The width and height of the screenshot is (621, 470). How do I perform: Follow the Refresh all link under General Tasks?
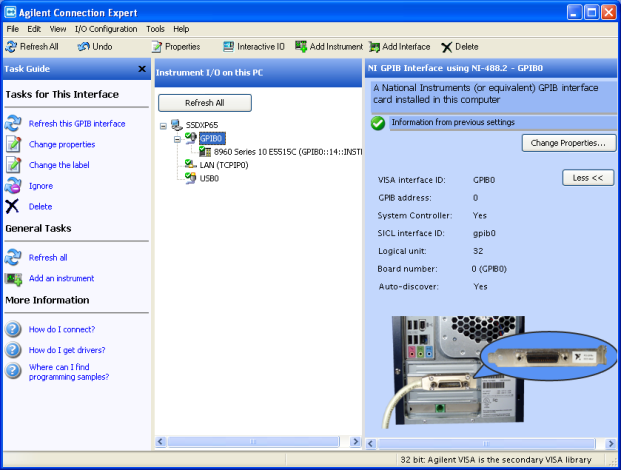click(x=48, y=258)
